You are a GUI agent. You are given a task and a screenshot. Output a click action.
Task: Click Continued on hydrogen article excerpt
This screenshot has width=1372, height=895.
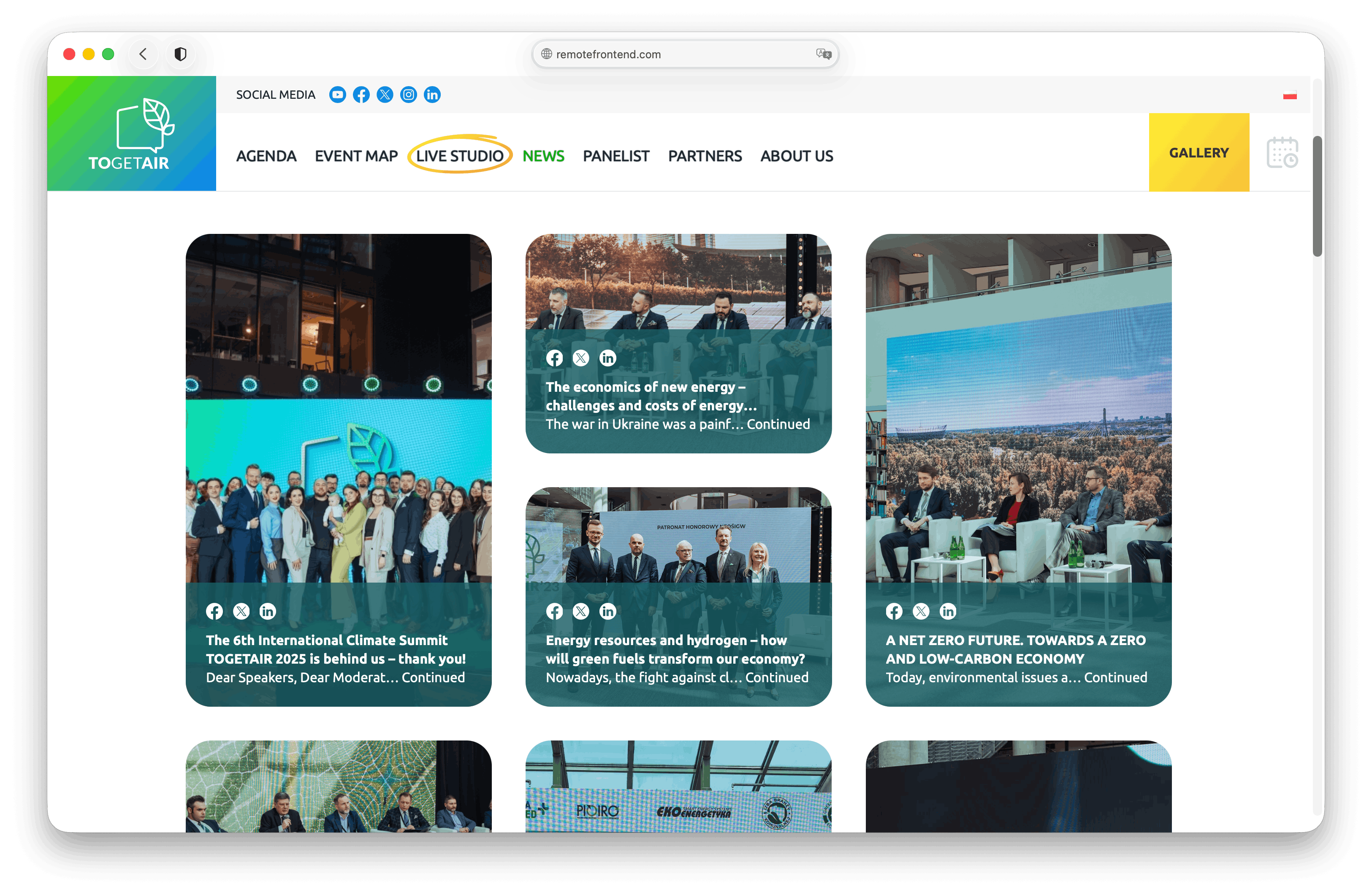point(776,678)
